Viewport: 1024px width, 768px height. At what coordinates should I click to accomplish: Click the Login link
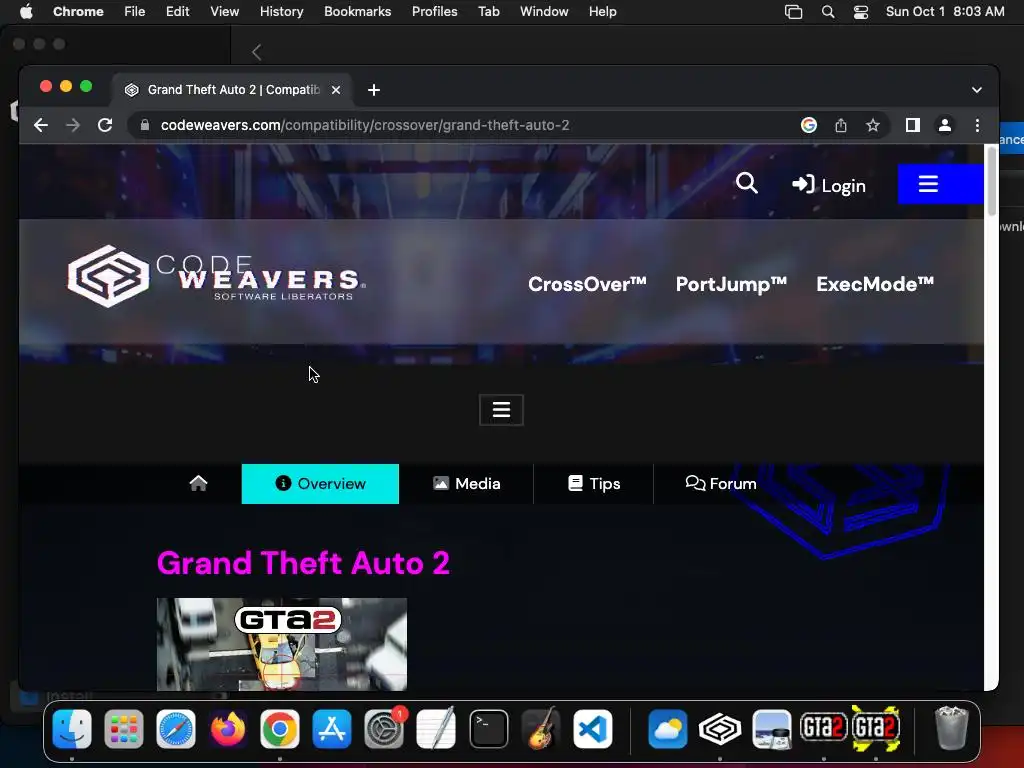click(829, 185)
